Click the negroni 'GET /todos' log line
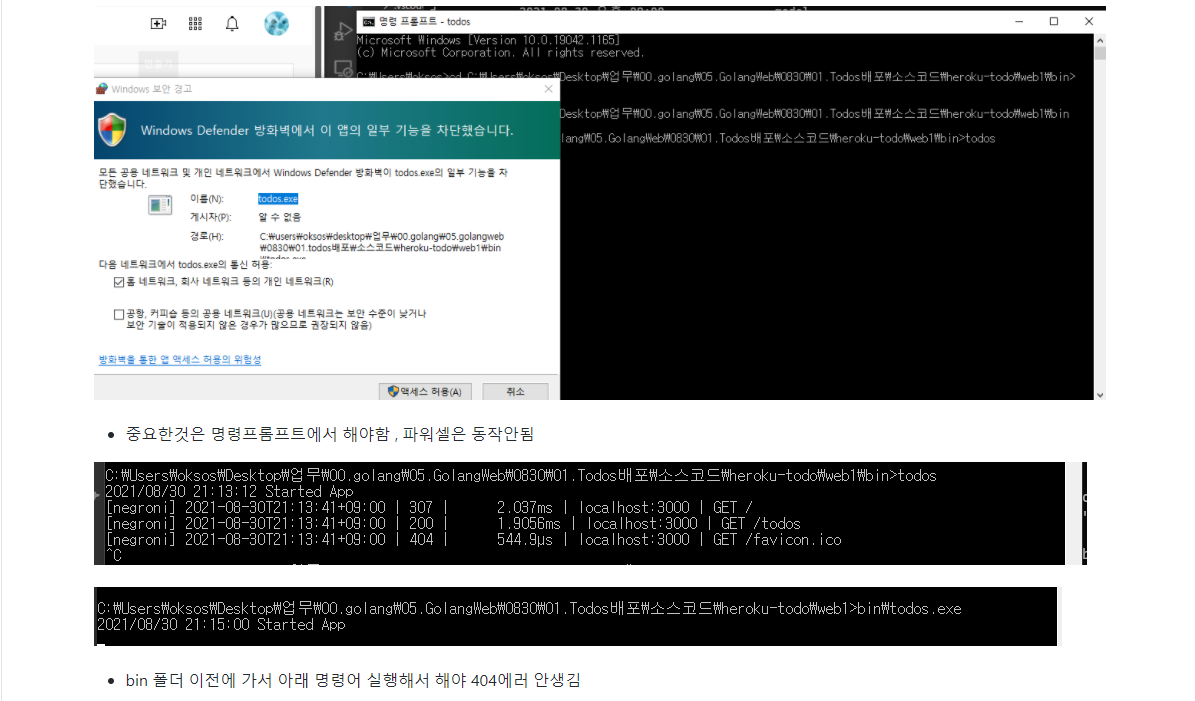 click(453, 523)
